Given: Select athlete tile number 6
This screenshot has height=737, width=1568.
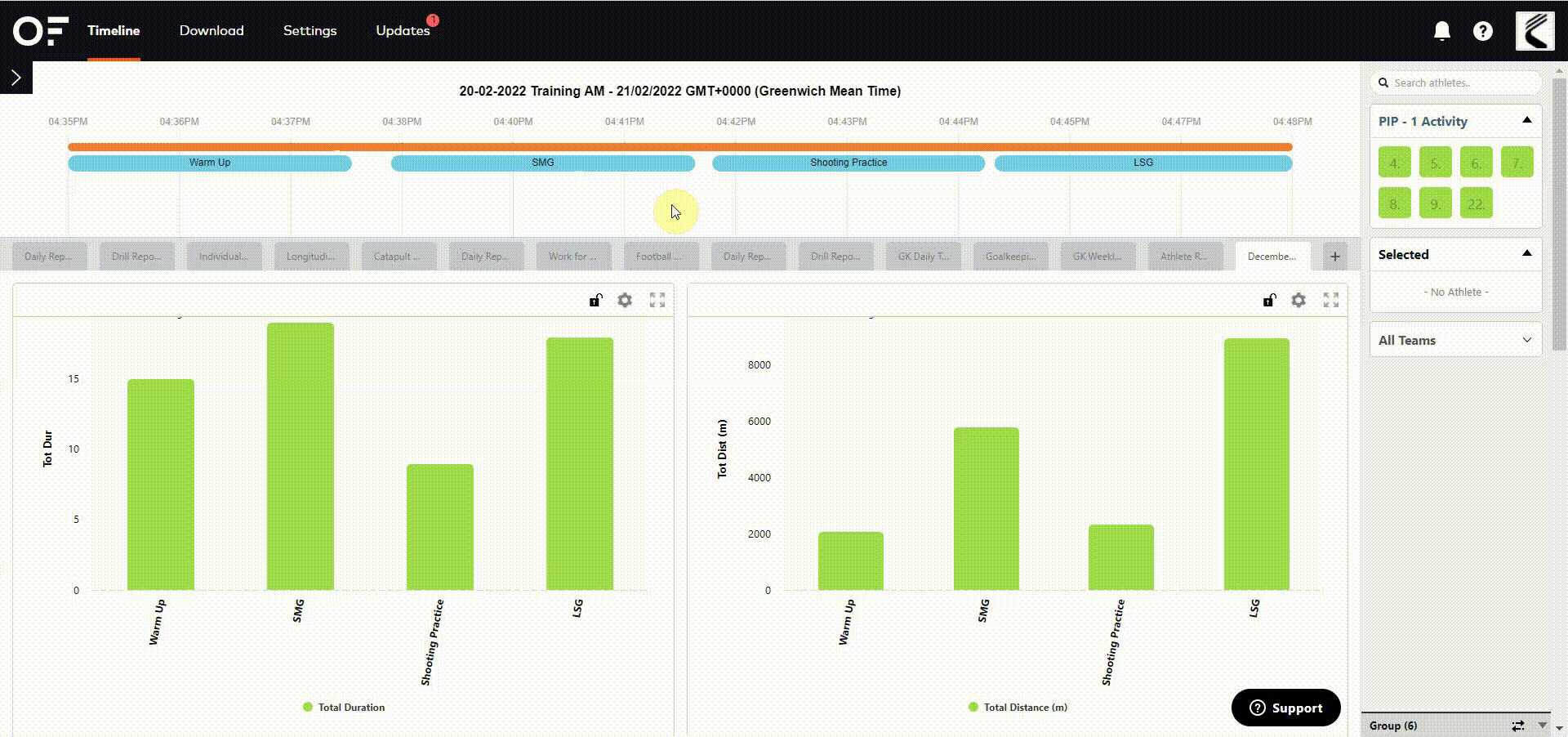Looking at the screenshot, I should coord(1477,162).
